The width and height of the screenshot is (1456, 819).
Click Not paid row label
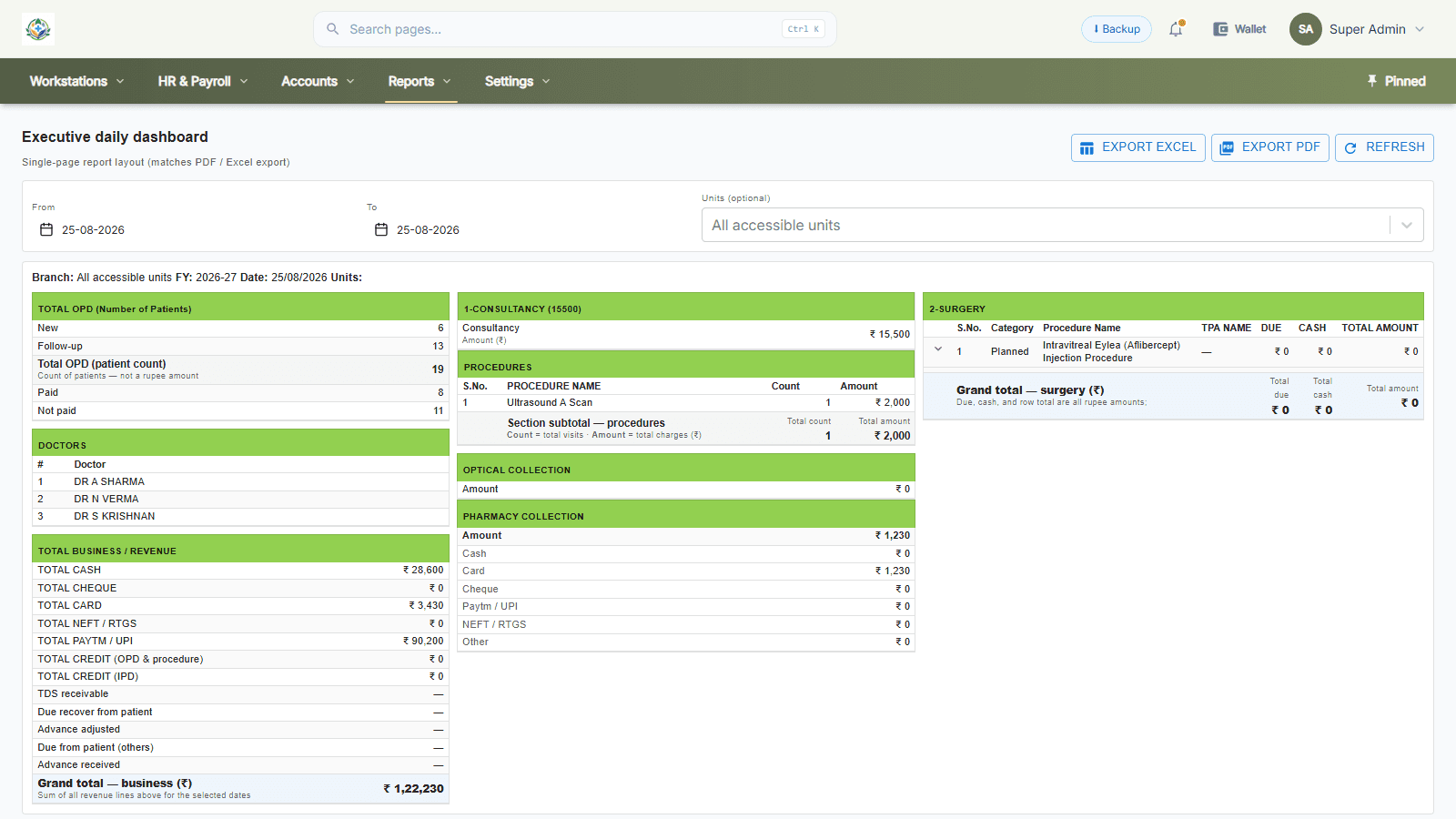coord(57,410)
